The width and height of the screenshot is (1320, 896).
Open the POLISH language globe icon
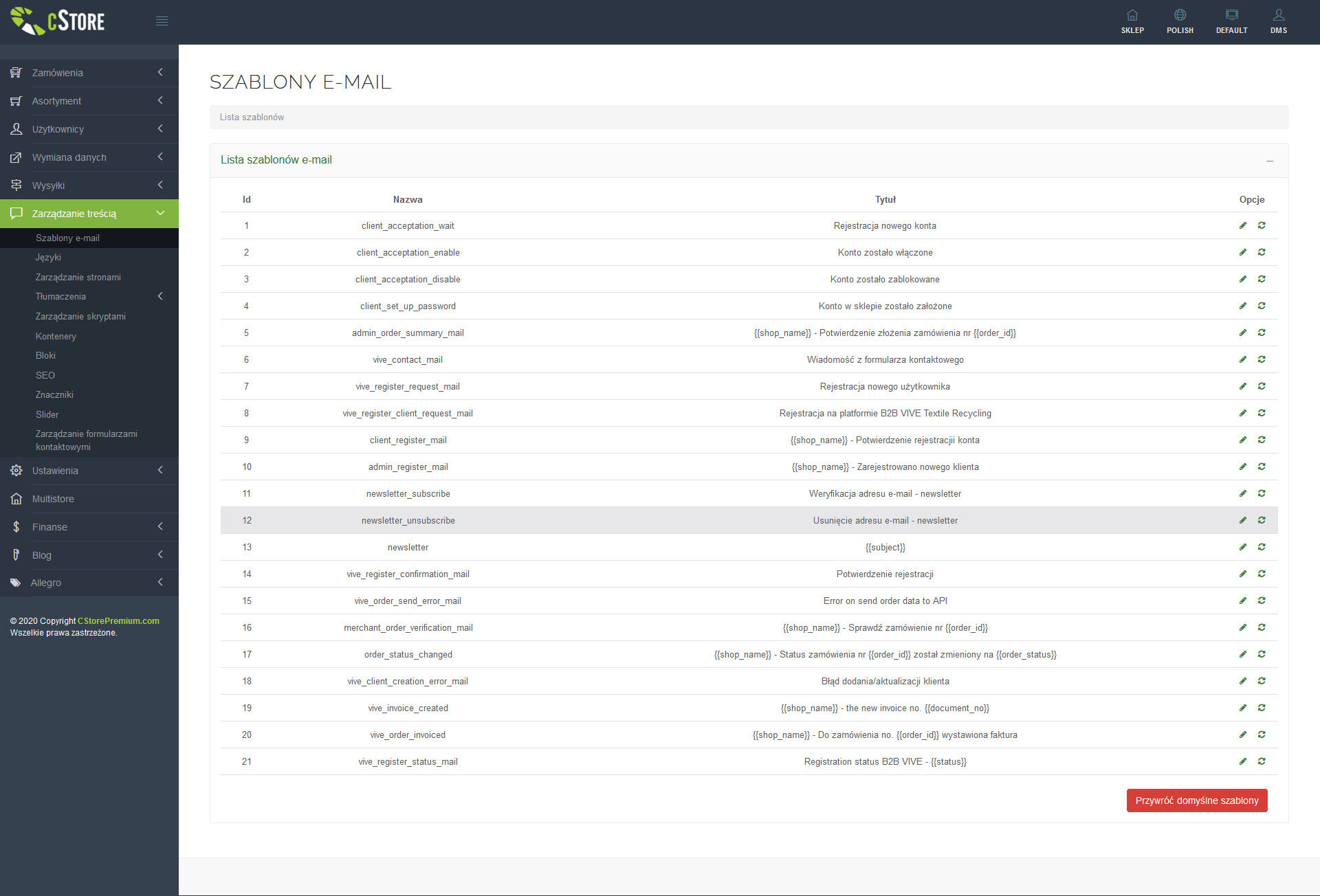point(1180,21)
